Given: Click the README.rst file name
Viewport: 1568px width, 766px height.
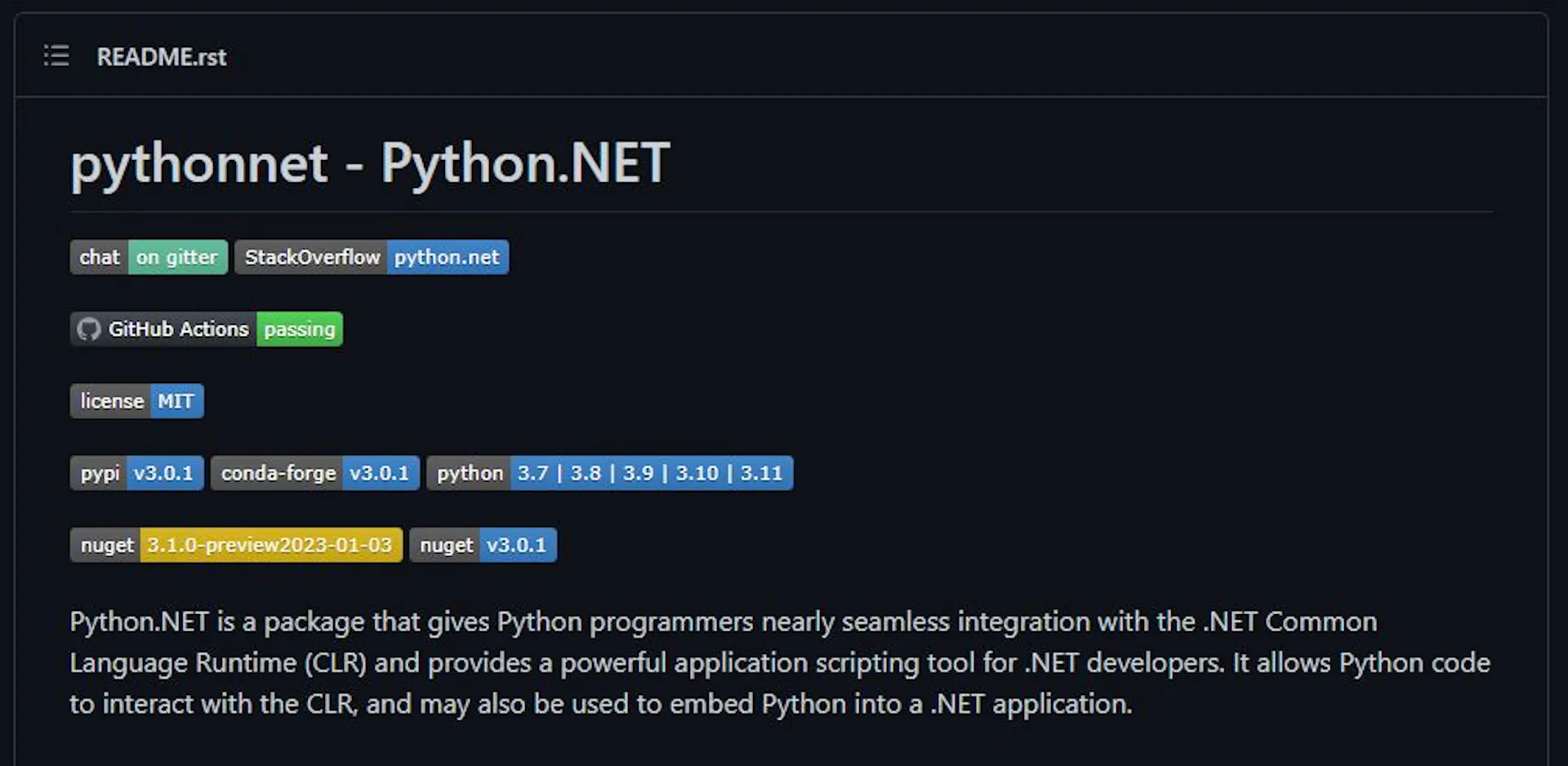Looking at the screenshot, I should pos(162,57).
